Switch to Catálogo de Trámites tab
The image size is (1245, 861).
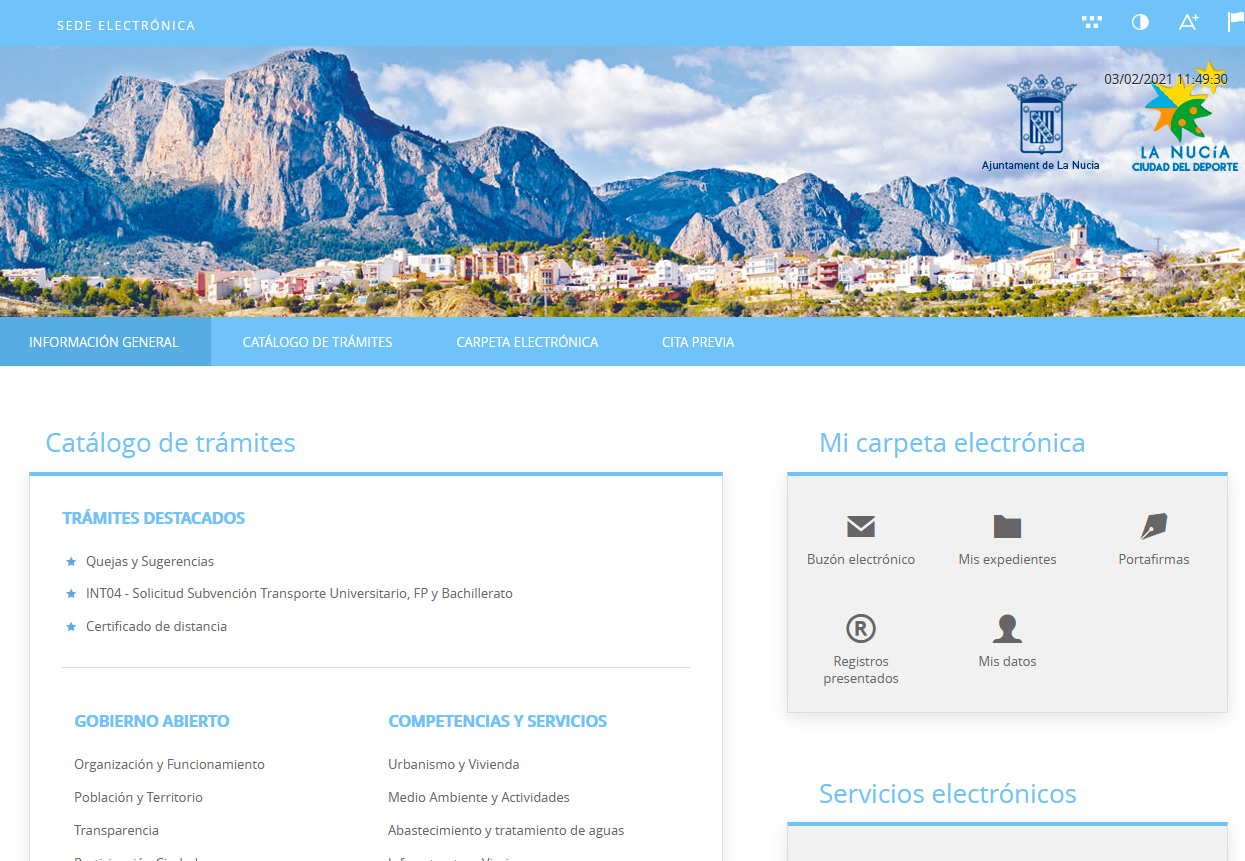(317, 342)
